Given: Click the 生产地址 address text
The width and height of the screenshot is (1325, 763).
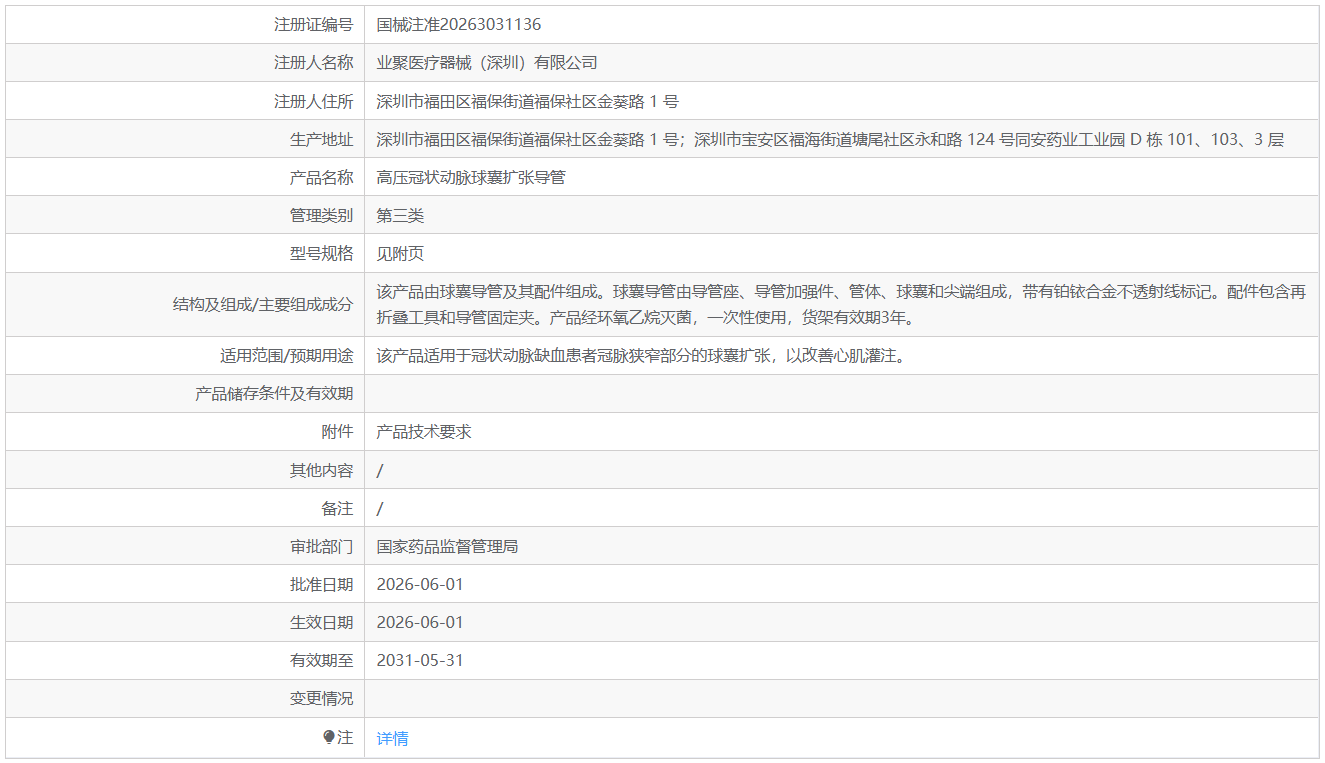Looking at the screenshot, I should click(830, 139).
